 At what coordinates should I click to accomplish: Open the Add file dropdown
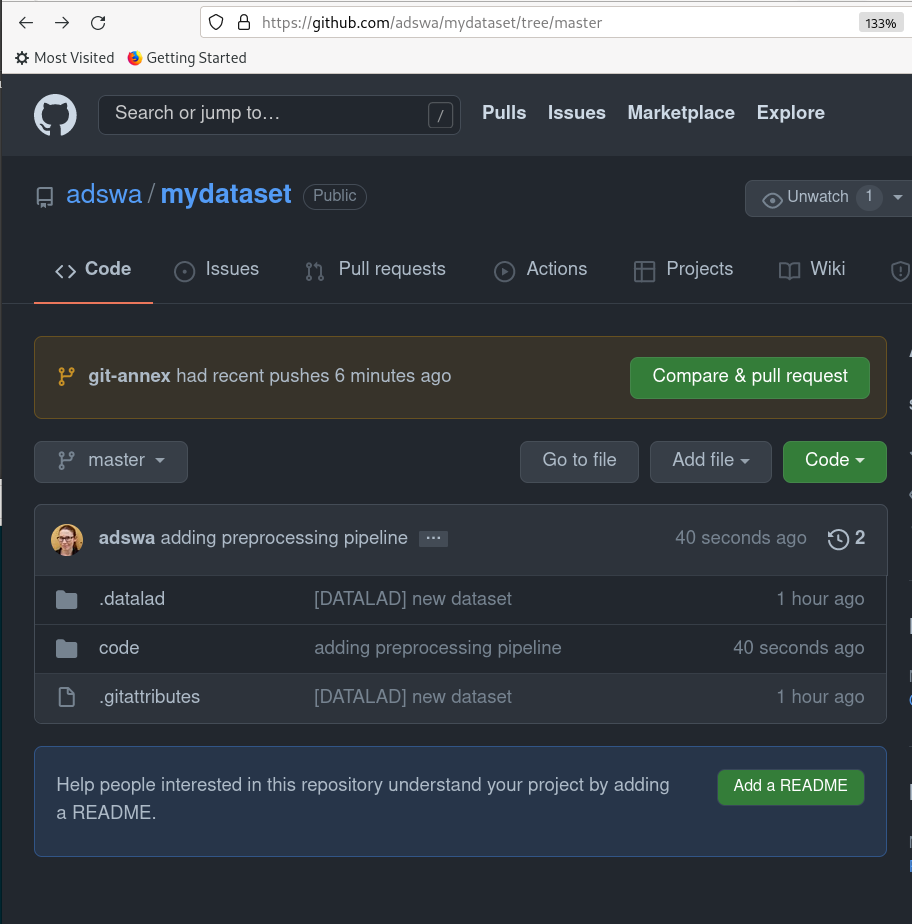pyautogui.click(x=710, y=461)
